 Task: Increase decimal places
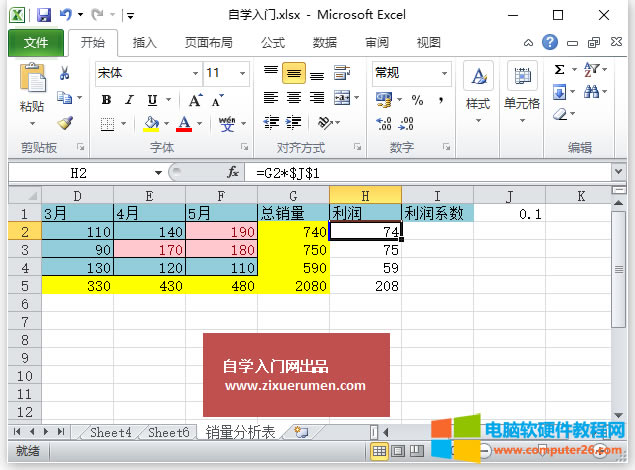coord(384,123)
